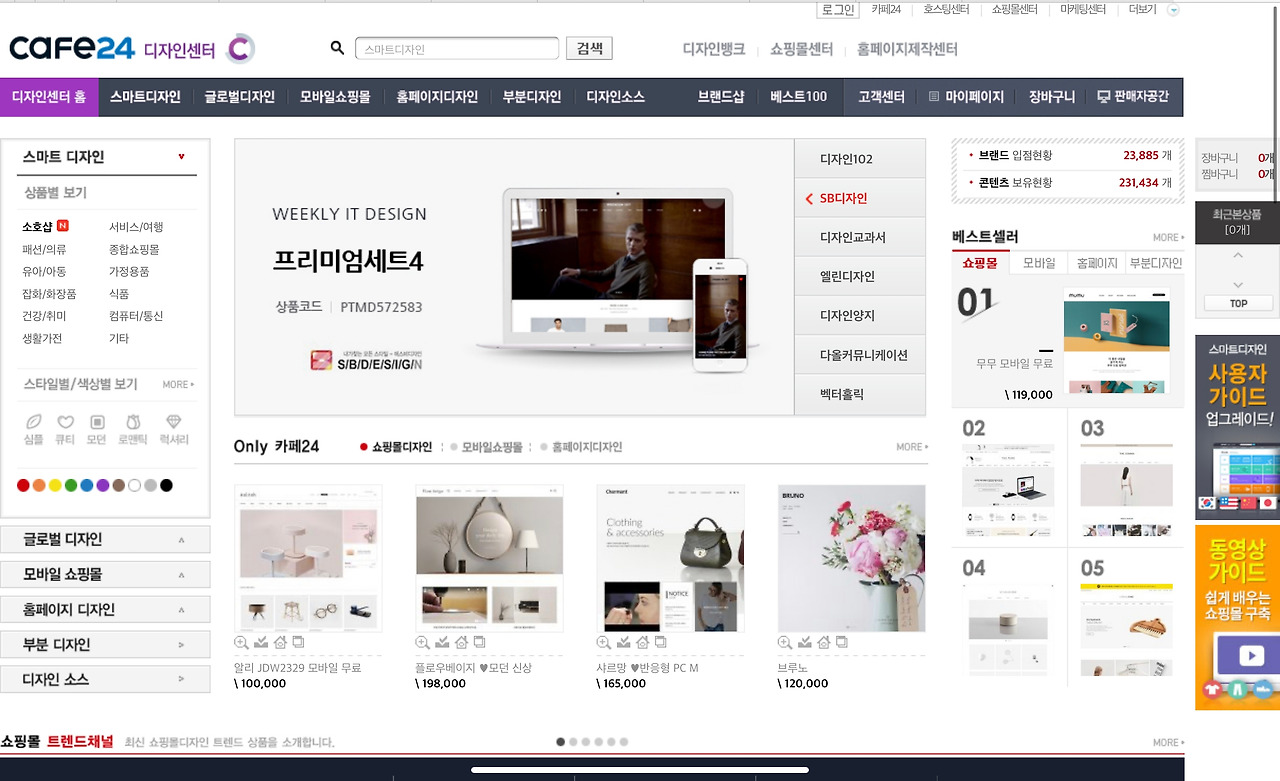The image size is (1280, 781).
Task: Select 쇼핑몰디자인 radio in Only 카페24
Action: 364,447
